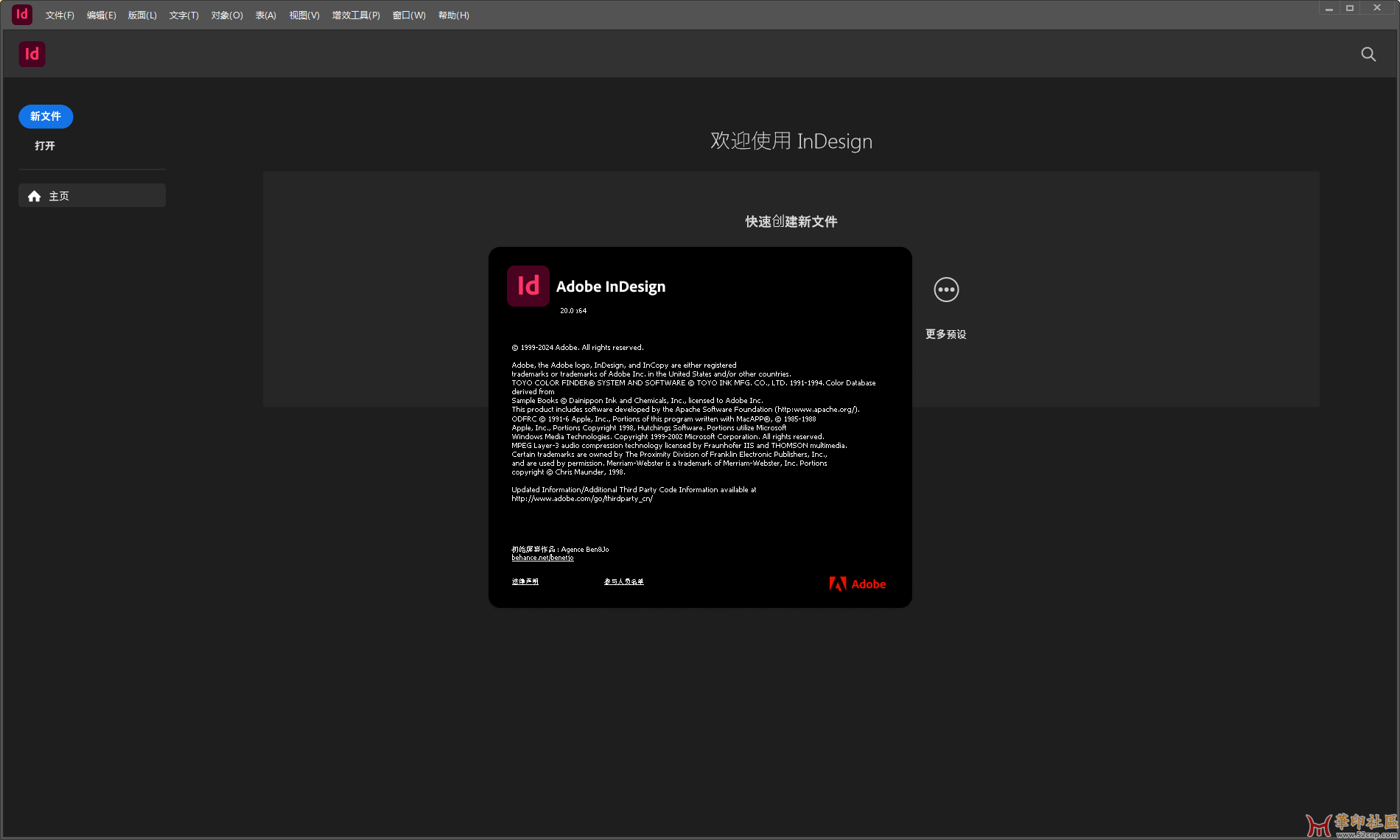Click the InDesign home logo below the menu bar

point(32,54)
